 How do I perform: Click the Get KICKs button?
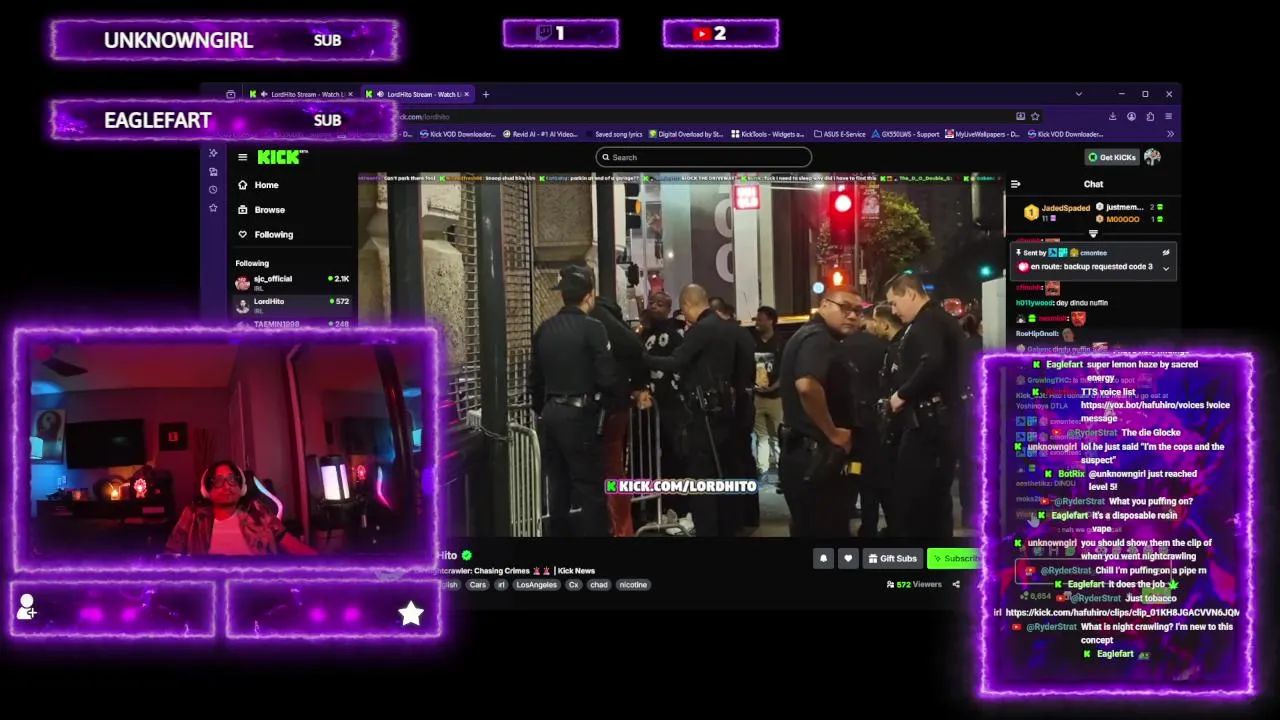click(x=1112, y=157)
